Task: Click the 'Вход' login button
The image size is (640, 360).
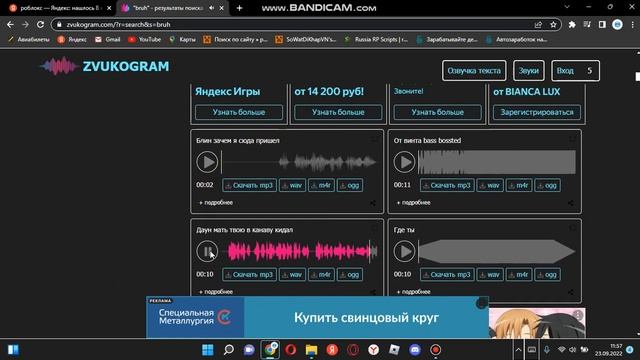Action: [x=575, y=71]
